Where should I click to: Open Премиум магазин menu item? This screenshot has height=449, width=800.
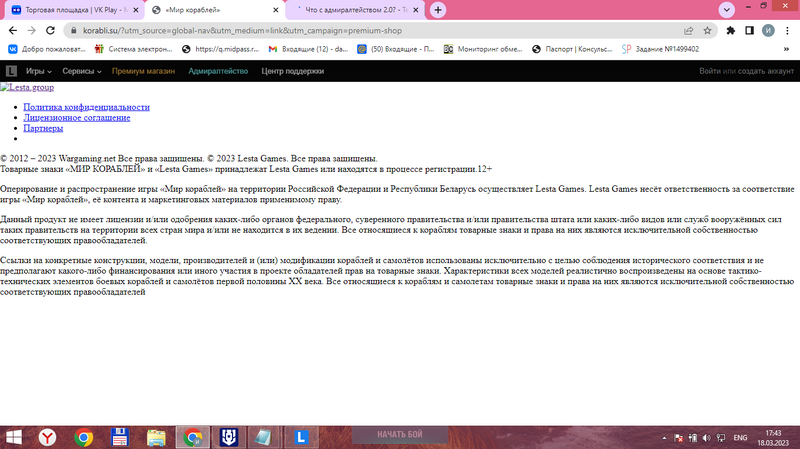pyautogui.click(x=143, y=71)
